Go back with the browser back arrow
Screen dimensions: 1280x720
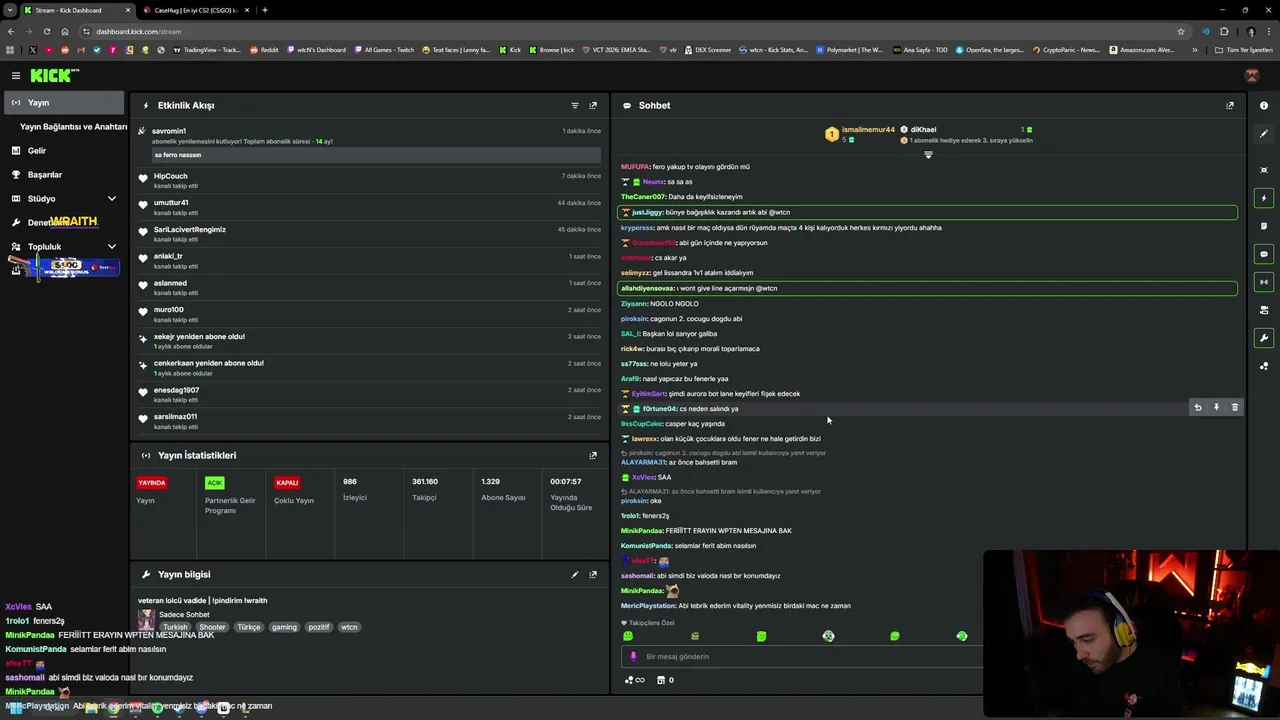pos(11,32)
